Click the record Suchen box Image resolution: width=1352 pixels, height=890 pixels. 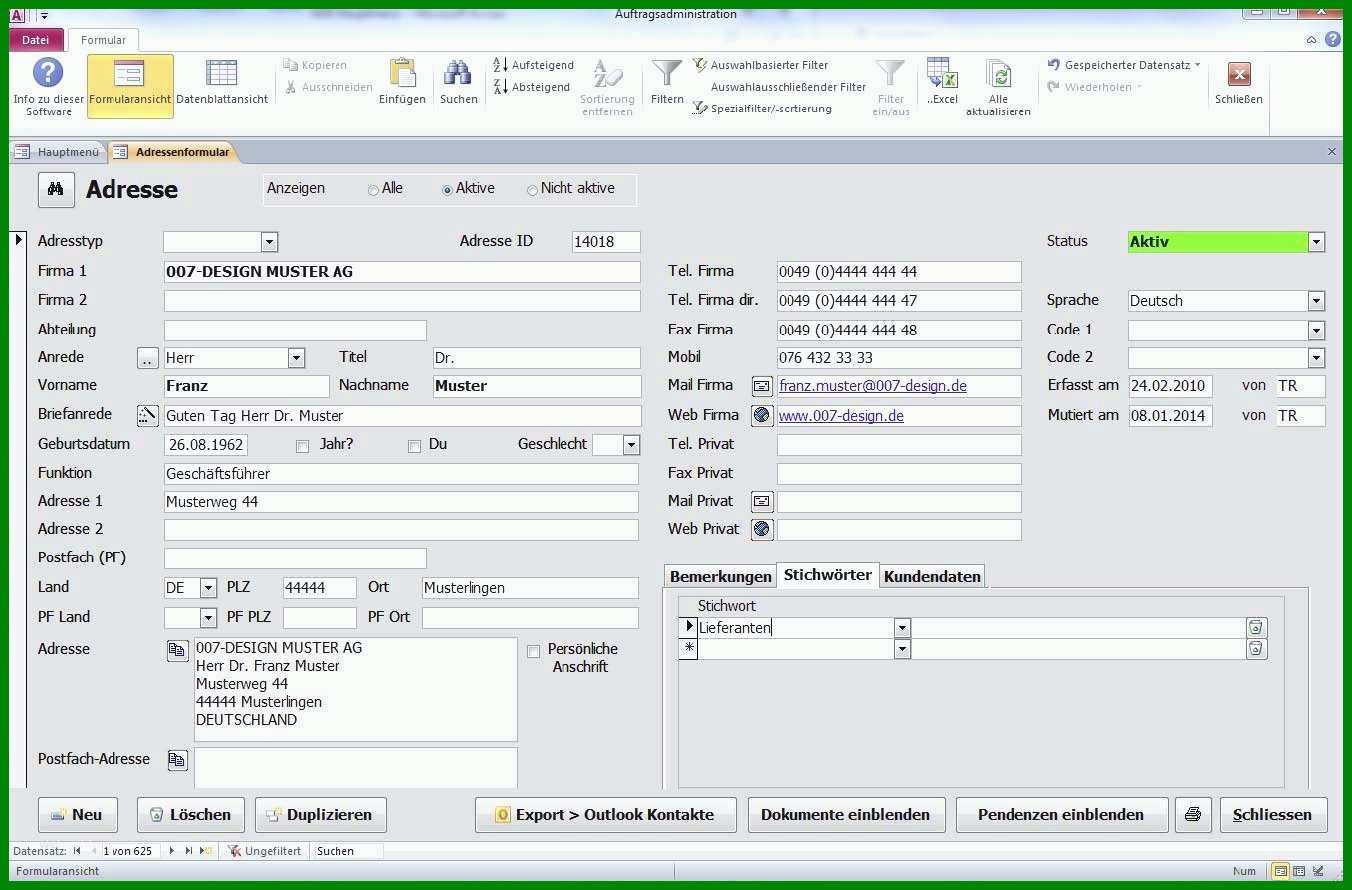click(x=348, y=851)
